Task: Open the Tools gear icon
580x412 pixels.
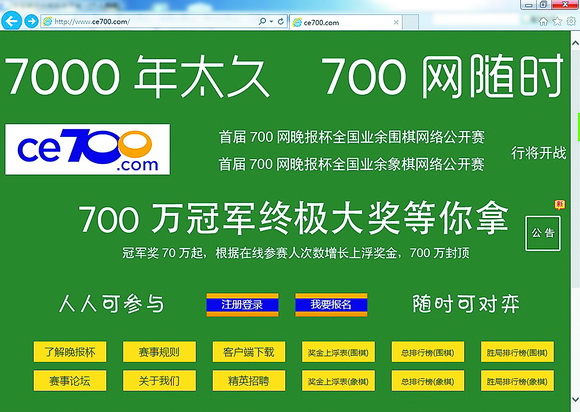Action: pos(571,21)
